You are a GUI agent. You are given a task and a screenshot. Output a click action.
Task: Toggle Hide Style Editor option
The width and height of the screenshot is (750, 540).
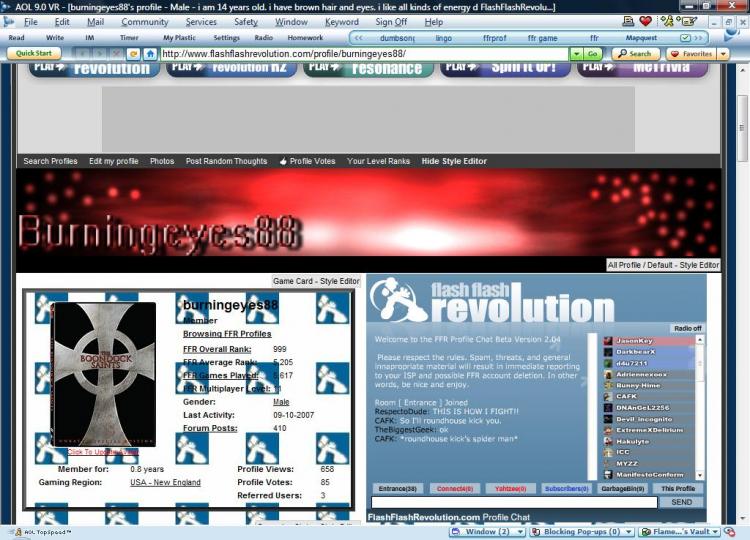tap(454, 161)
